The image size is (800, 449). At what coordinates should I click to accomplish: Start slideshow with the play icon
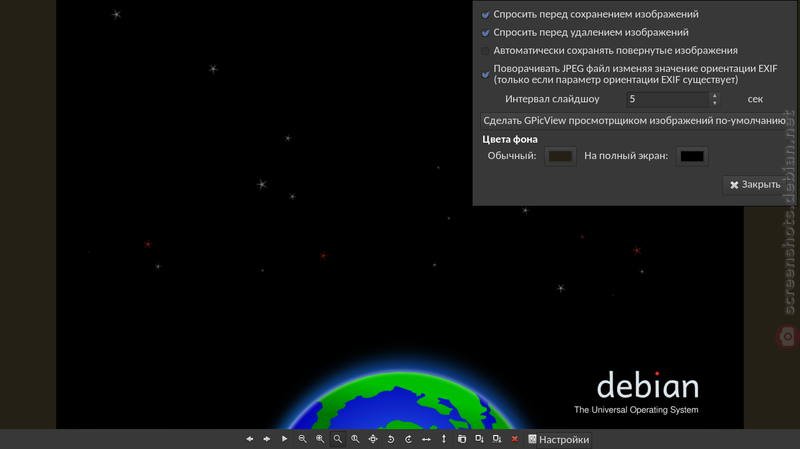(x=285, y=439)
